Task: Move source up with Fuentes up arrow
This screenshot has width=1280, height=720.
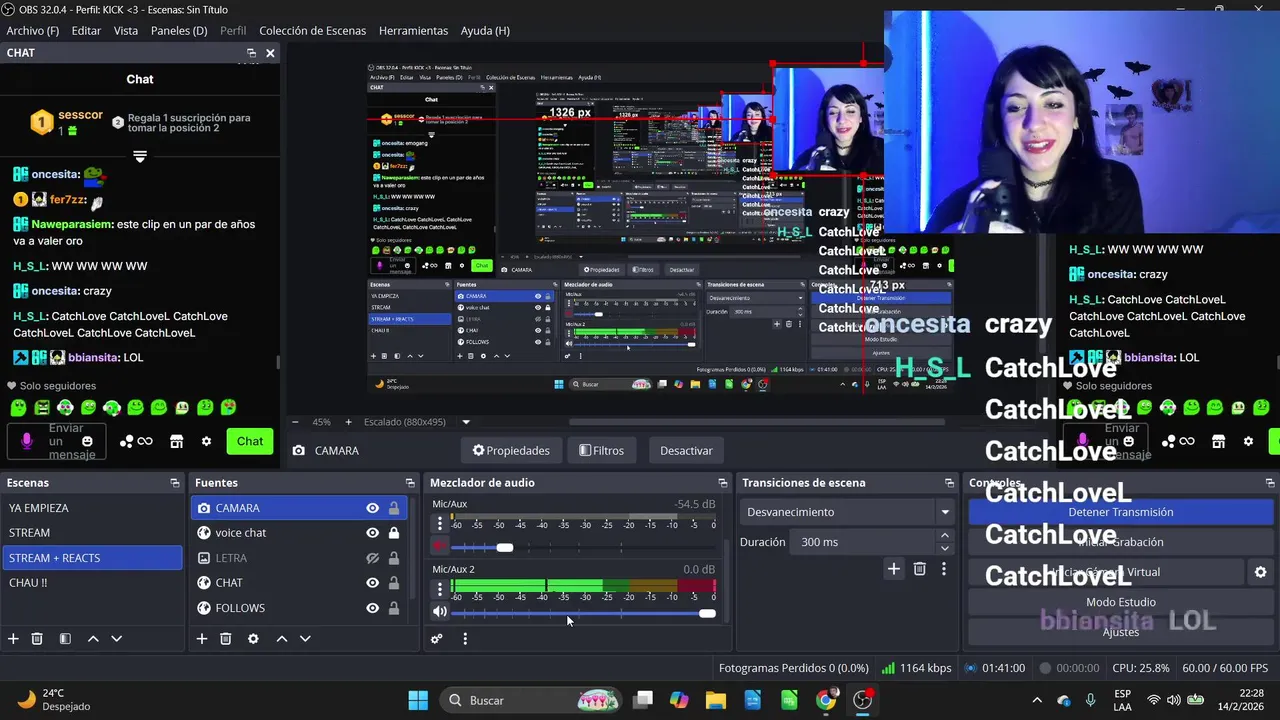Action: point(282,638)
